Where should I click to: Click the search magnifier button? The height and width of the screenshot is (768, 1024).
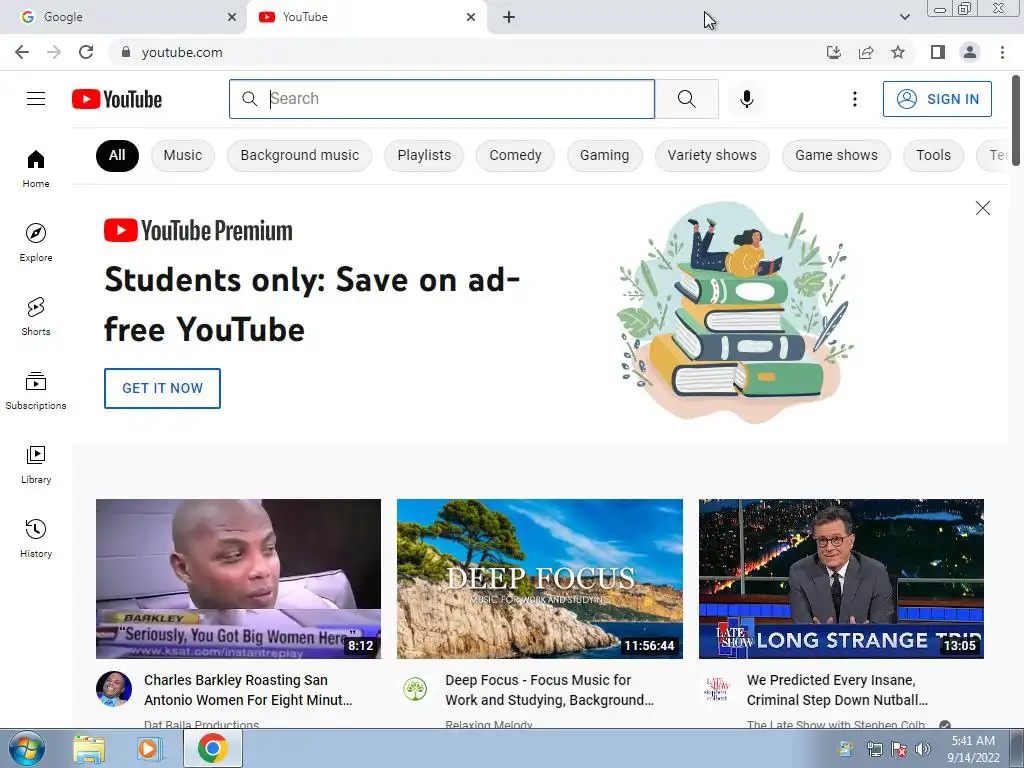[686, 99]
